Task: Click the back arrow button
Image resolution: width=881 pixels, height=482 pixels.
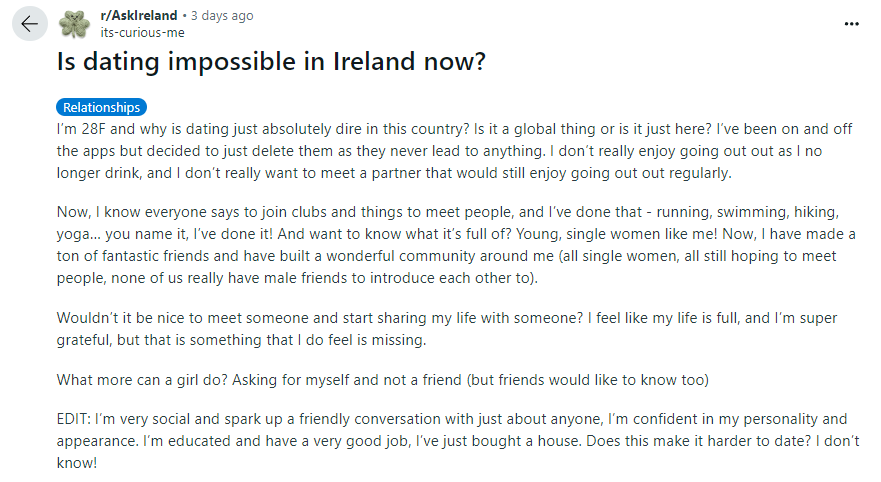Action: [x=29, y=23]
